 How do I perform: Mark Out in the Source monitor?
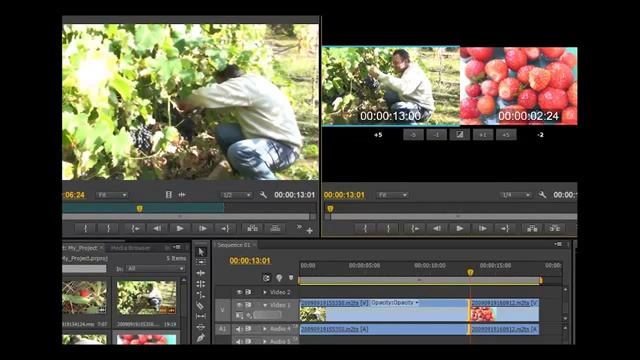(x=109, y=229)
